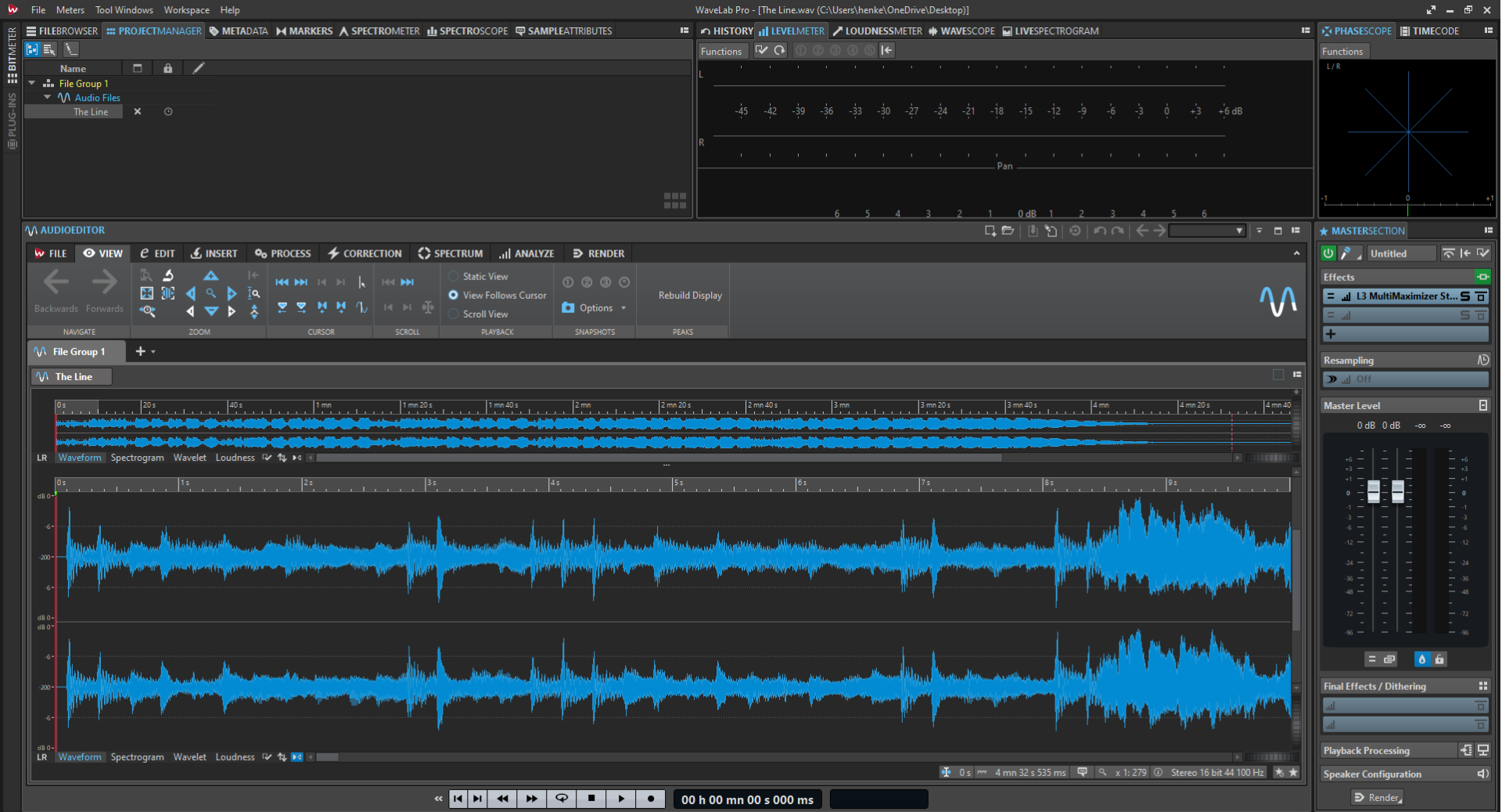Toggle the level meter reset checkmark icon
The image size is (1502, 812).
click(761, 51)
